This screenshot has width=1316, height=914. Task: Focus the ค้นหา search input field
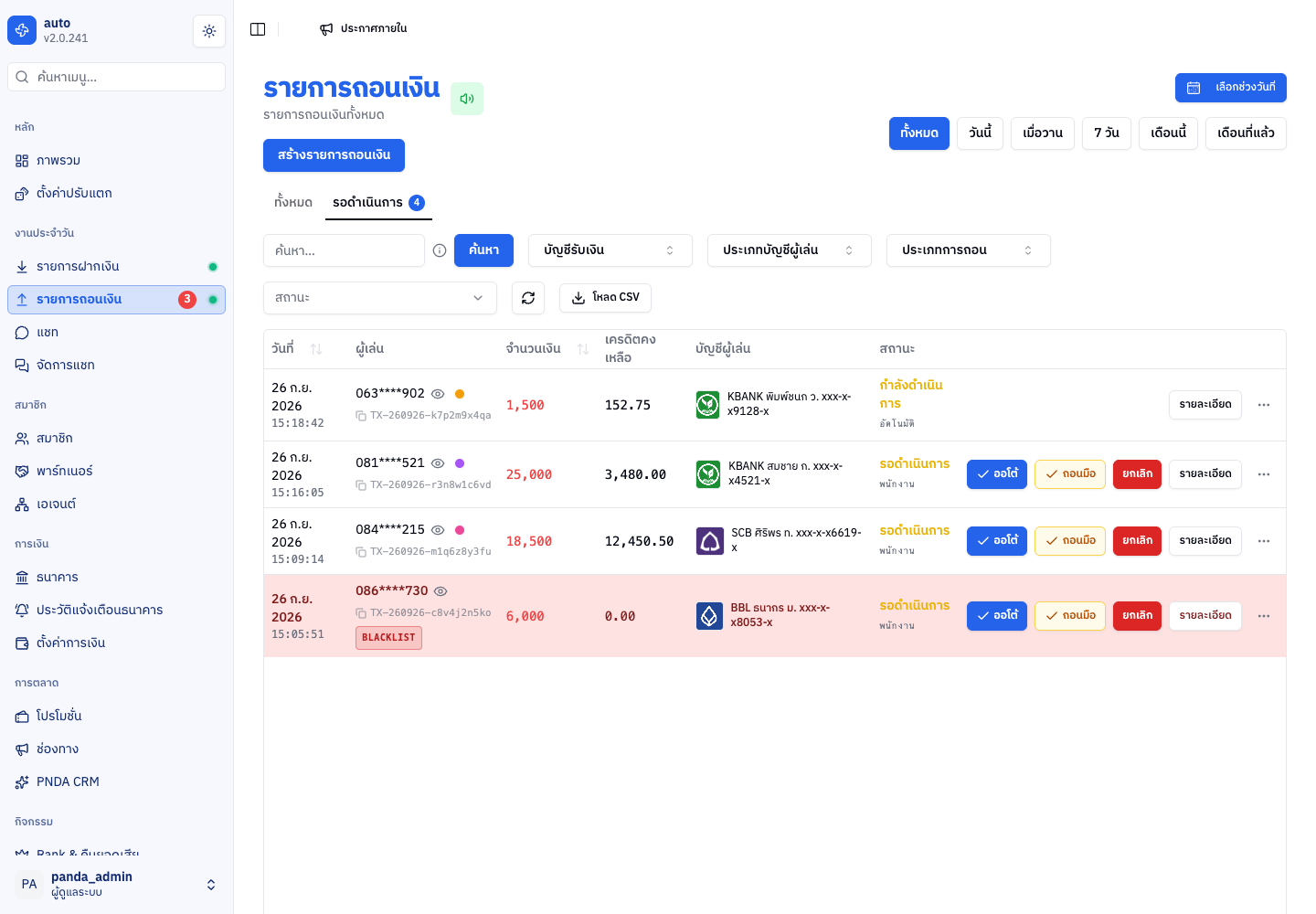pyautogui.click(x=344, y=250)
